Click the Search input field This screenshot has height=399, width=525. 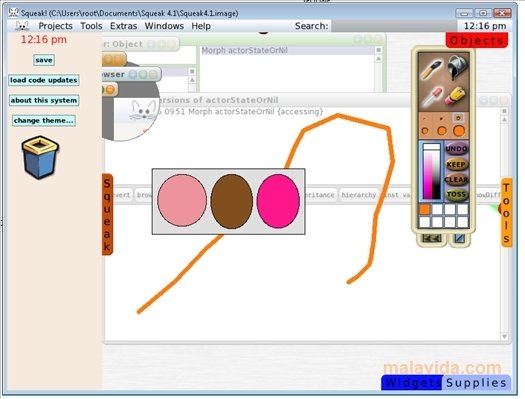tap(394, 26)
